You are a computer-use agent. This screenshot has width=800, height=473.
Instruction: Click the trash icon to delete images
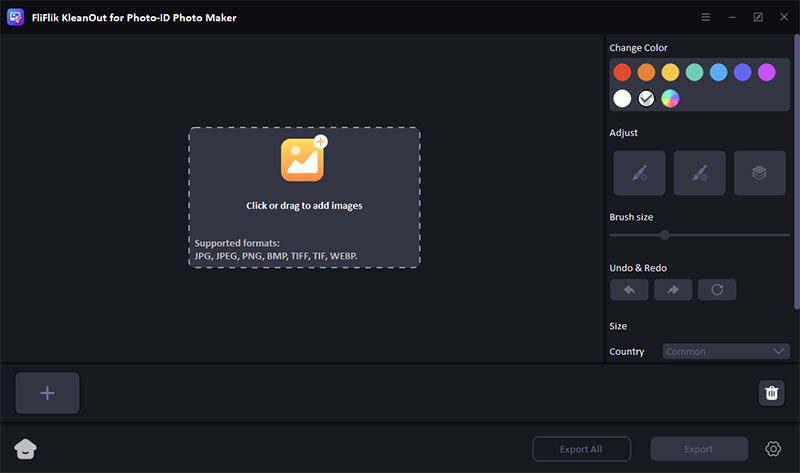tap(771, 393)
